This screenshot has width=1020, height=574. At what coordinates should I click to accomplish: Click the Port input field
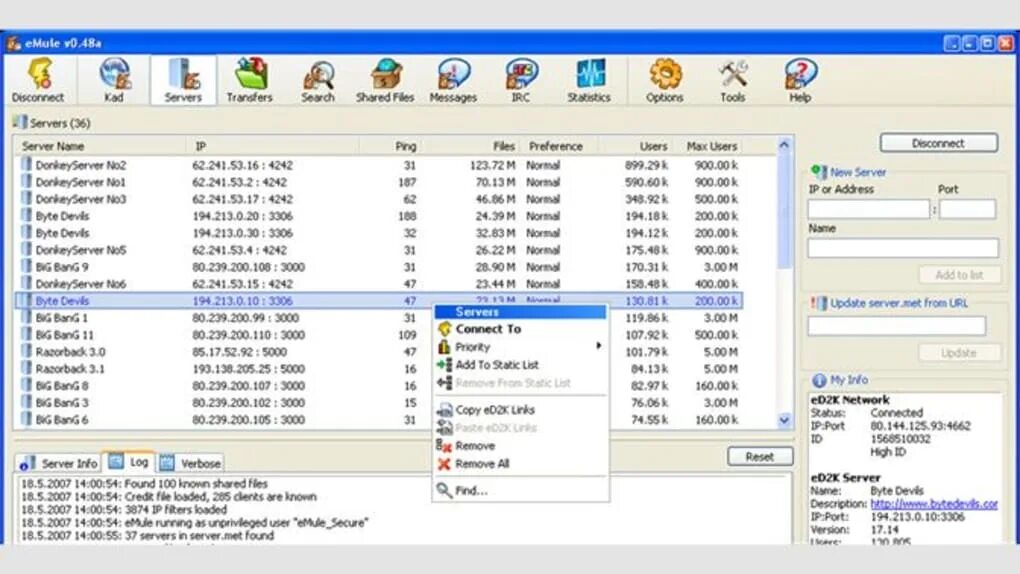coord(967,209)
